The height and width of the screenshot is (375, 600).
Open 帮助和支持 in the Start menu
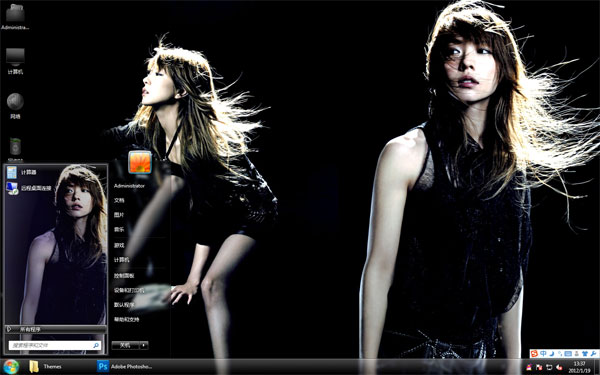[x=126, y=320]
